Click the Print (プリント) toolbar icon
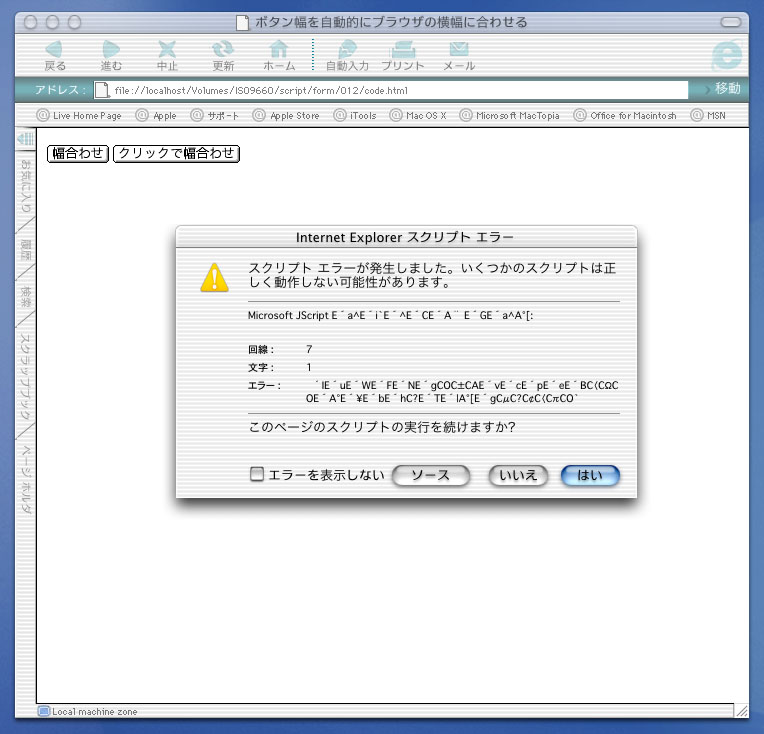This screenshot has height=734, width=764. pyautogui.click(x=403, y=55)
